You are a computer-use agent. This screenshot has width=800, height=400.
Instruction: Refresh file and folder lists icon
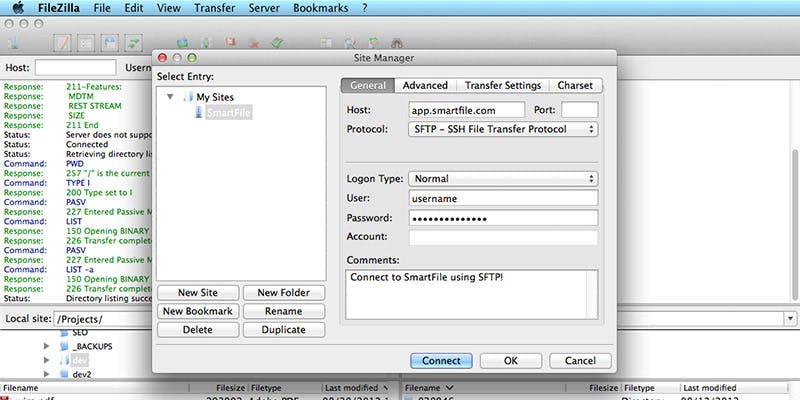pyautogui.click(x=182, y=43)
